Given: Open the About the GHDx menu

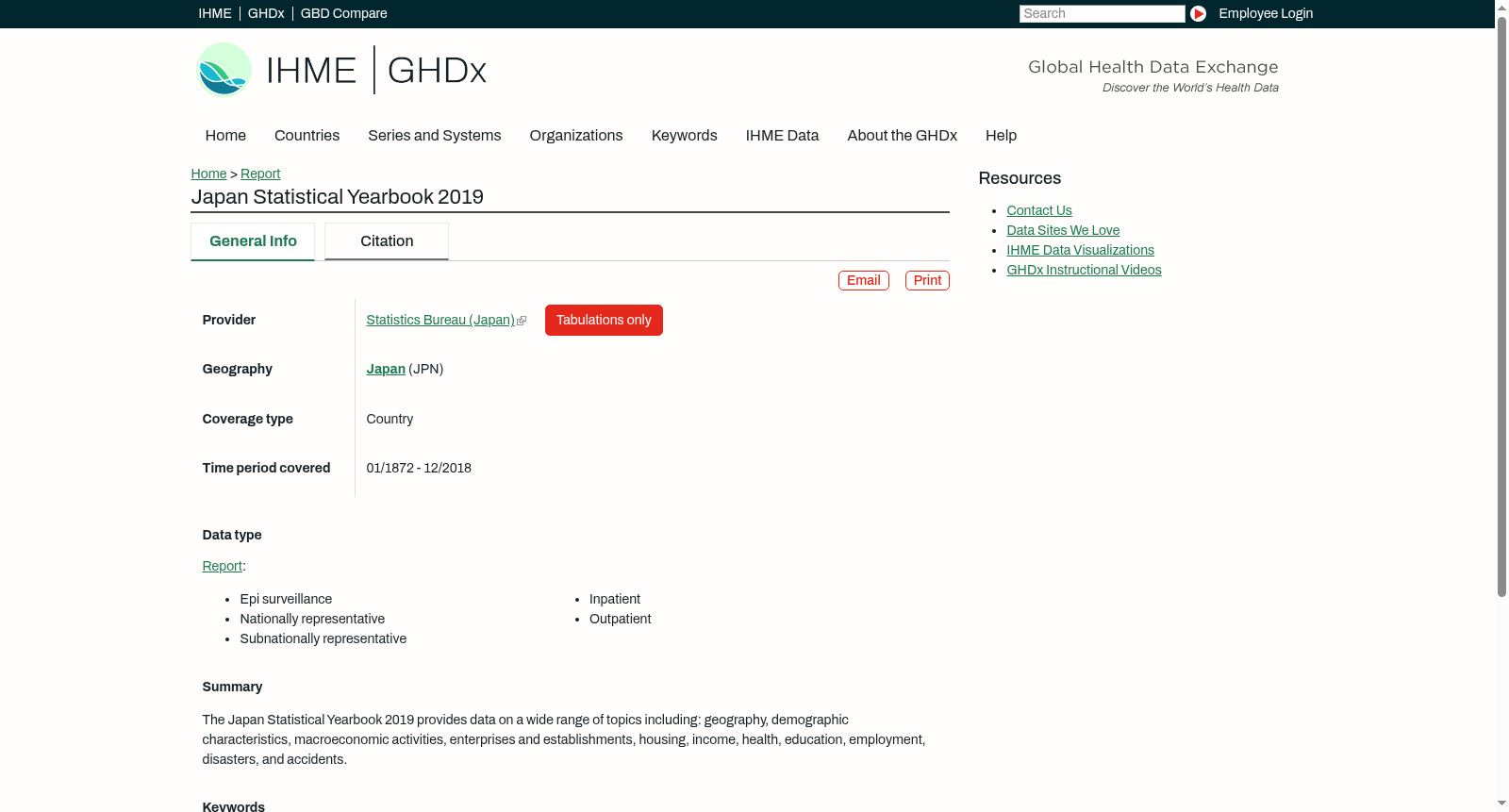Looking at the screenshot, I should 903,136.
